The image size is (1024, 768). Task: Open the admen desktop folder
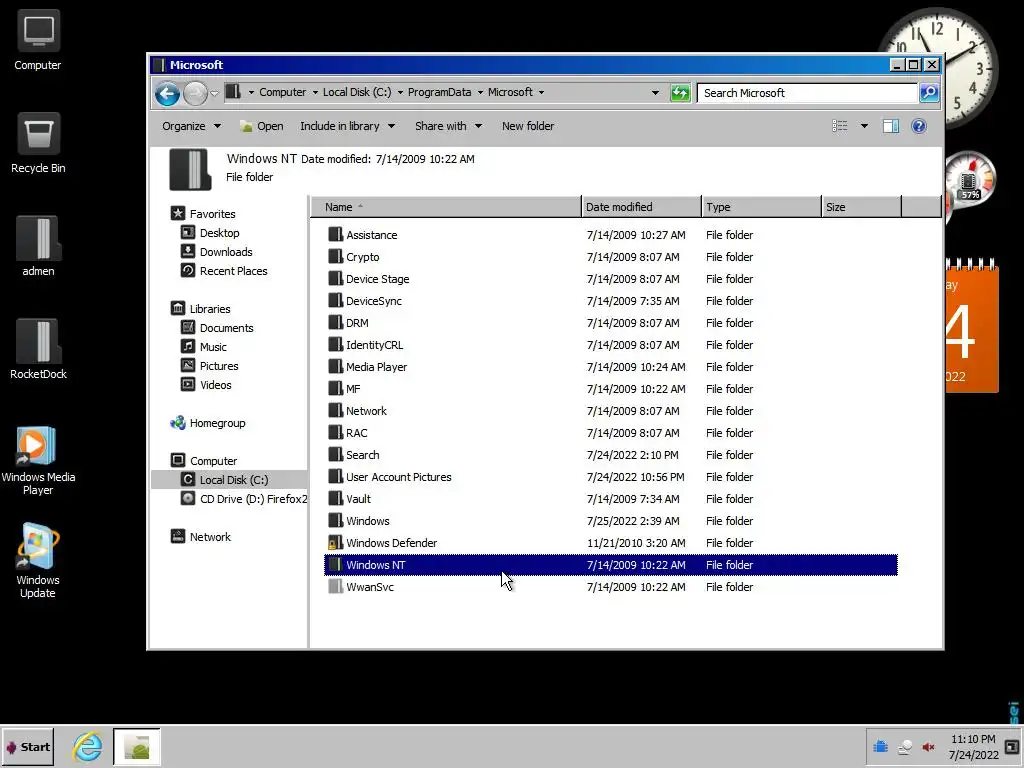tap(38, 246)
